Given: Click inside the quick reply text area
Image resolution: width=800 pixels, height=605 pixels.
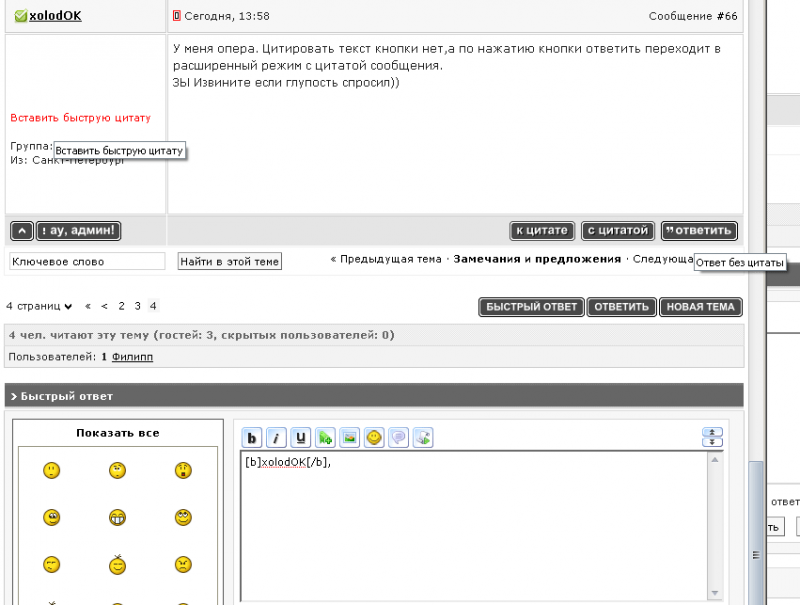Looking at the screenshot, I should tap(474, 525).
